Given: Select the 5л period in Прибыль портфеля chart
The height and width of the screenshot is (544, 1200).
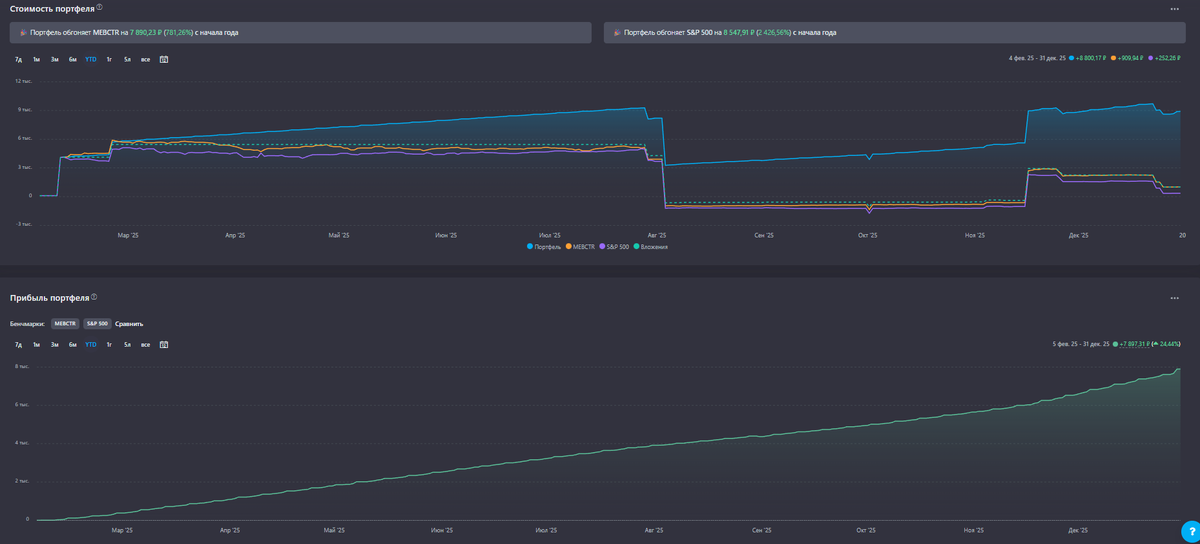Looking at the screenshot, I should click(127, 344).
